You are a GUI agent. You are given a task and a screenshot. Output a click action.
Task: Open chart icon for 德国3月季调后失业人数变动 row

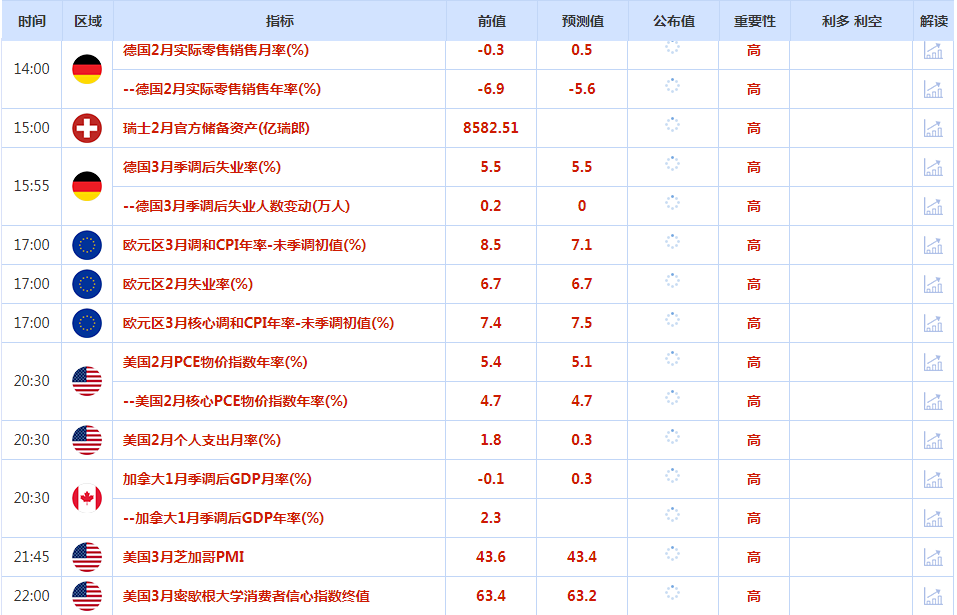point(933,206)
